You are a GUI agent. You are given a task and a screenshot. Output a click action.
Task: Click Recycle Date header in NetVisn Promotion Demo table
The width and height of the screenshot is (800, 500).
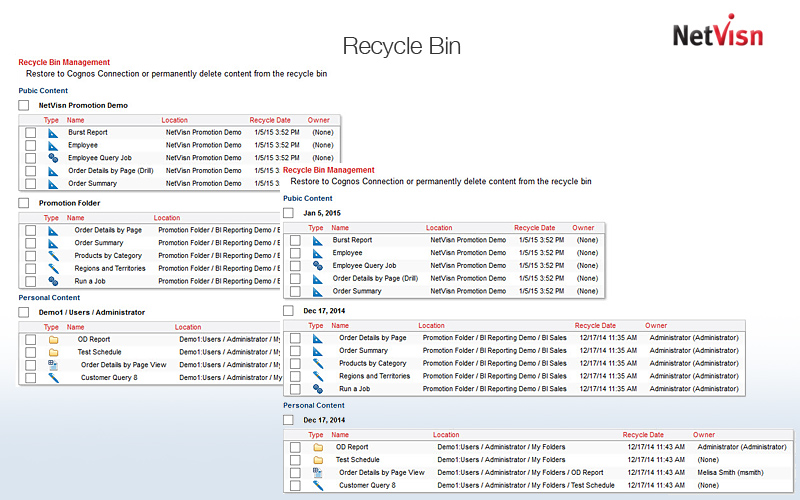[x=270, y=120]
